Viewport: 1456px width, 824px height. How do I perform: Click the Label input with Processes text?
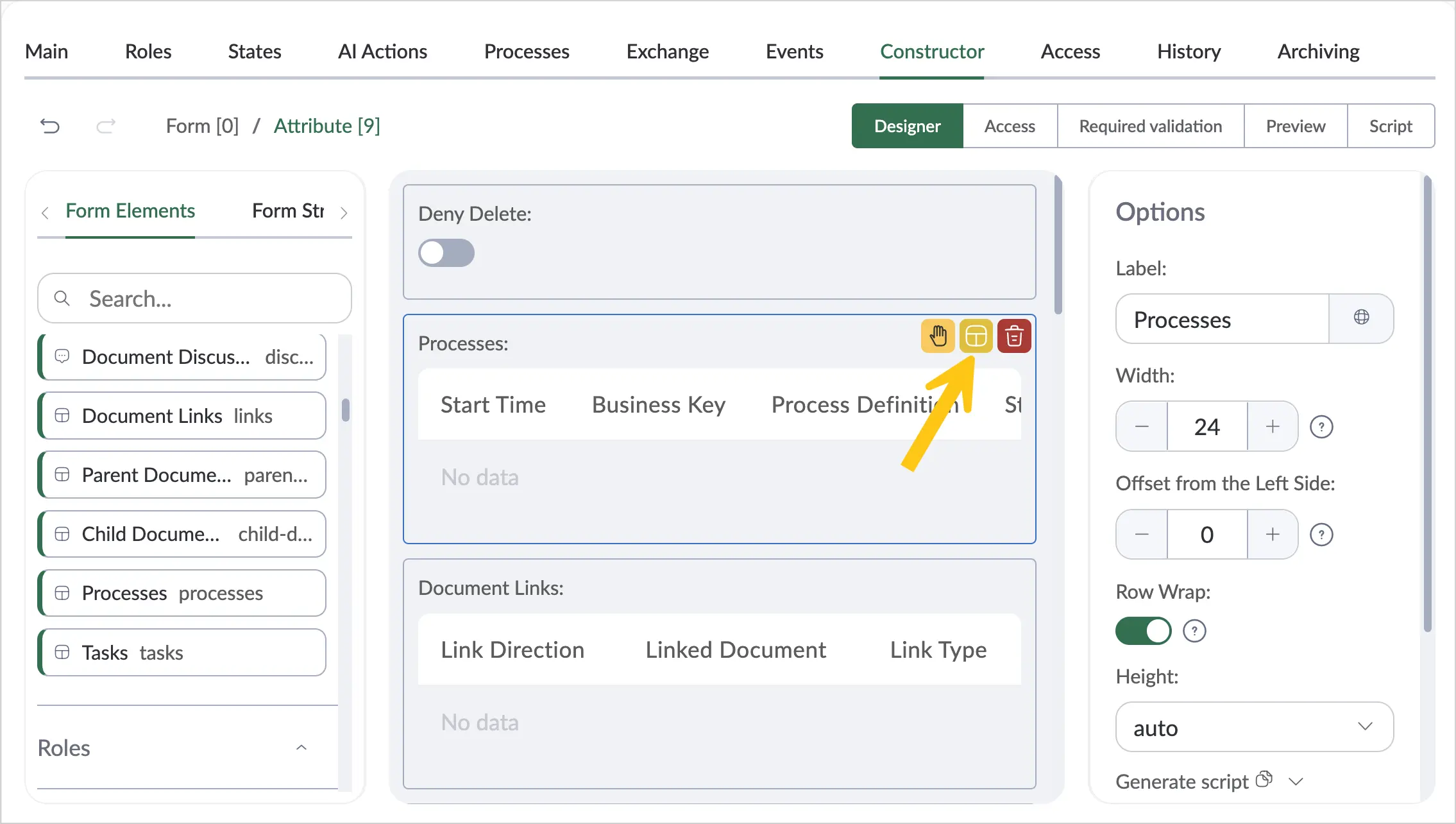pyautogui.click(x=1223, y=319)
